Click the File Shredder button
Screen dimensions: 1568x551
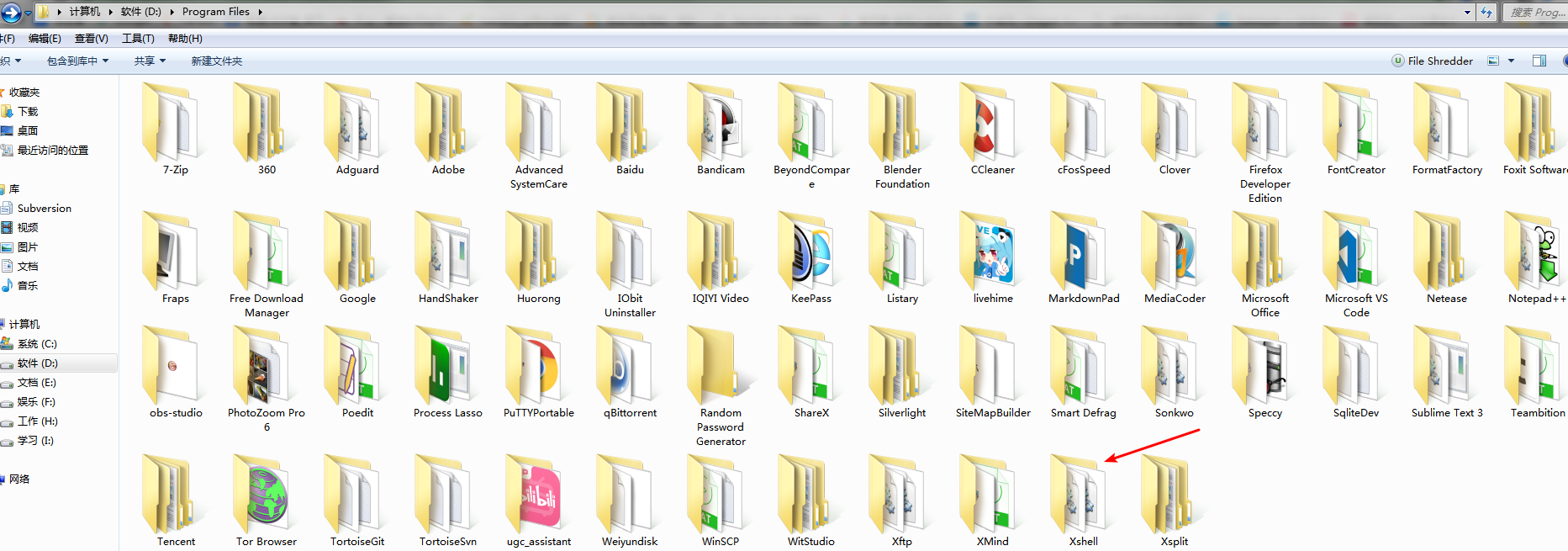[x=1433, y=61]
